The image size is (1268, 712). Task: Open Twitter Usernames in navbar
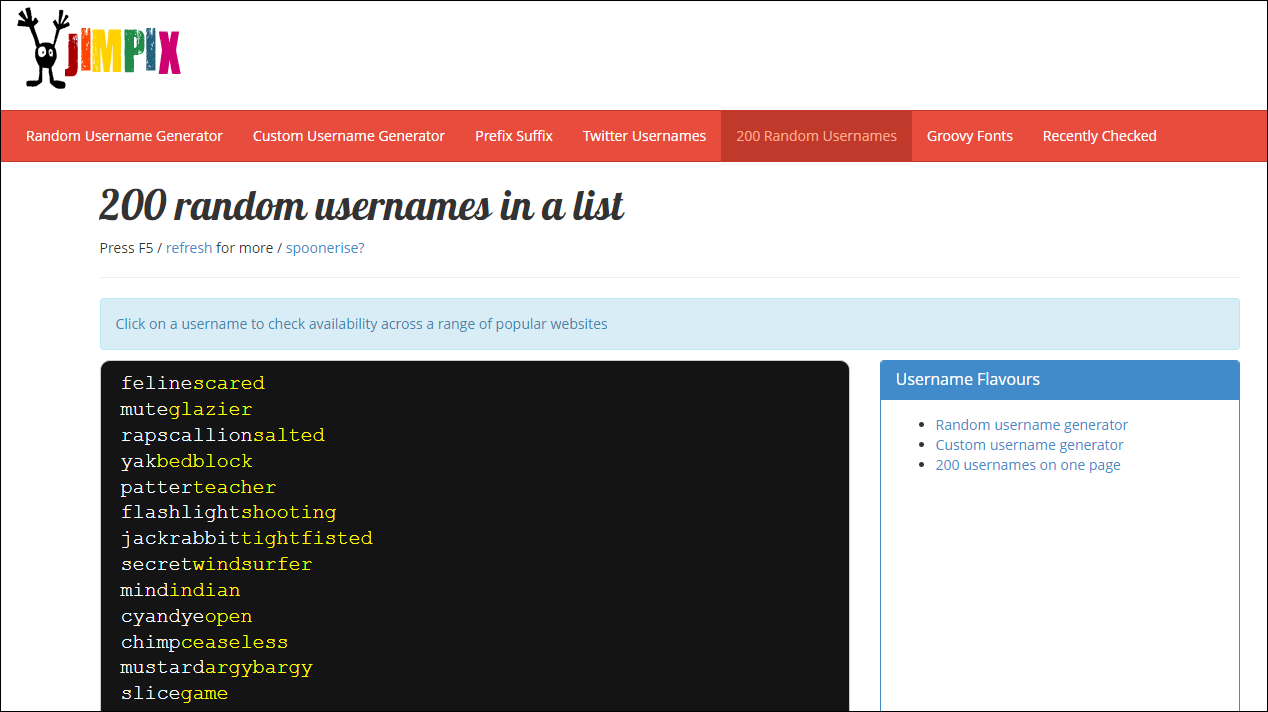pyautogui.click(x=644, y=136)
